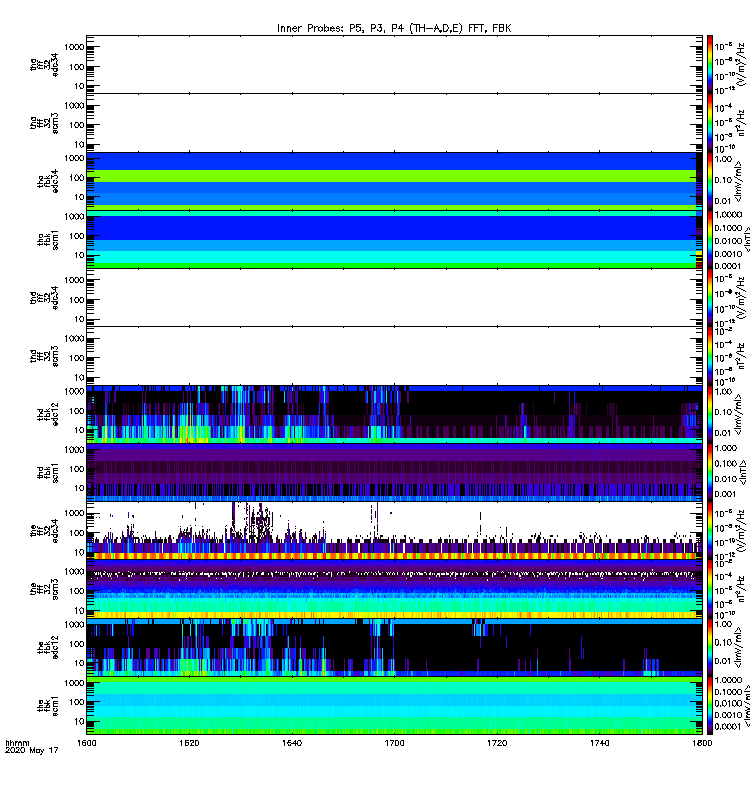Click the 1740 time axis label

599,743
